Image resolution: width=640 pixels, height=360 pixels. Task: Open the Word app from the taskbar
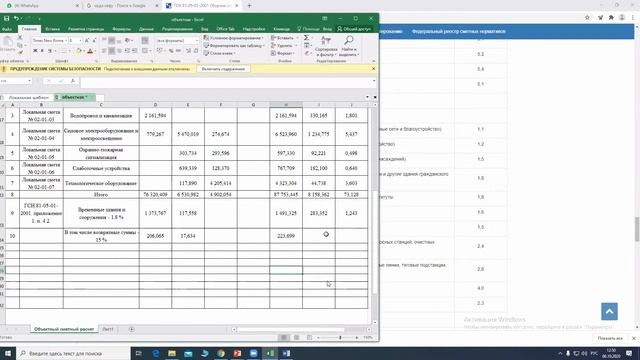point(286,353)
